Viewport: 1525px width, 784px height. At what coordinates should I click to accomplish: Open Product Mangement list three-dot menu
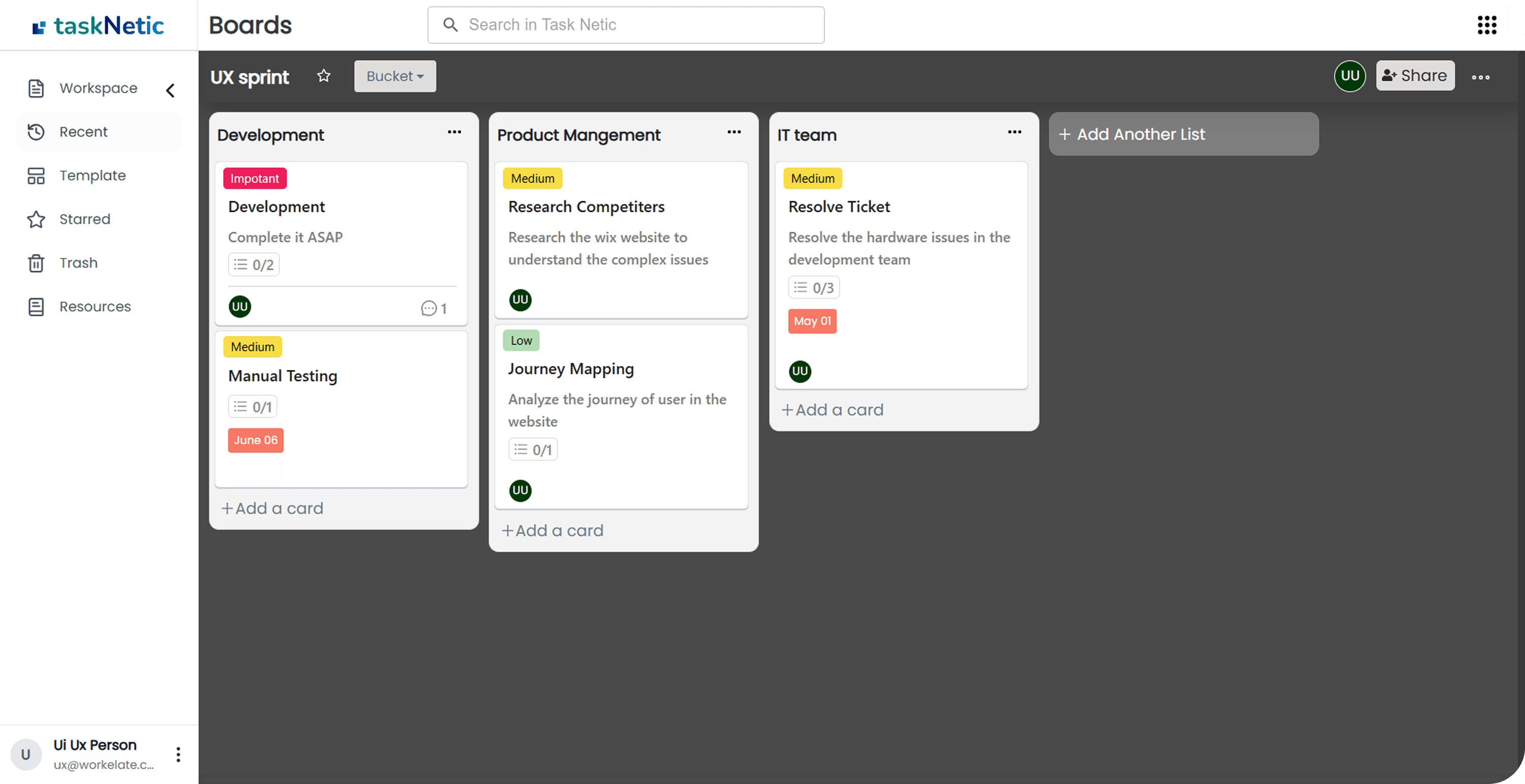[x=734, y=133]
